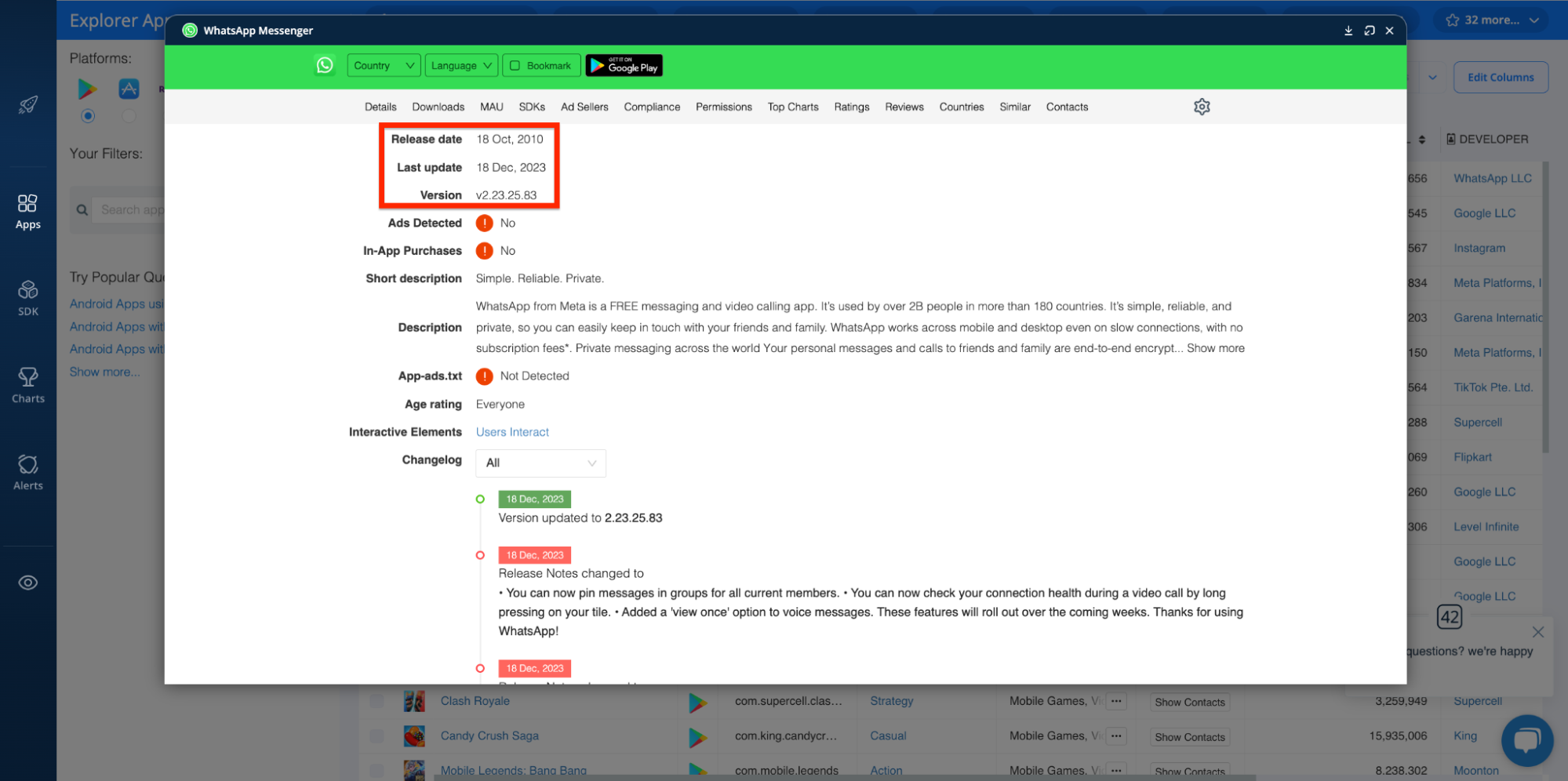This screenshot has height=781, width=1568.
Task: Tick the checkbox in the Clash Royale row
Action: point(377,701)
